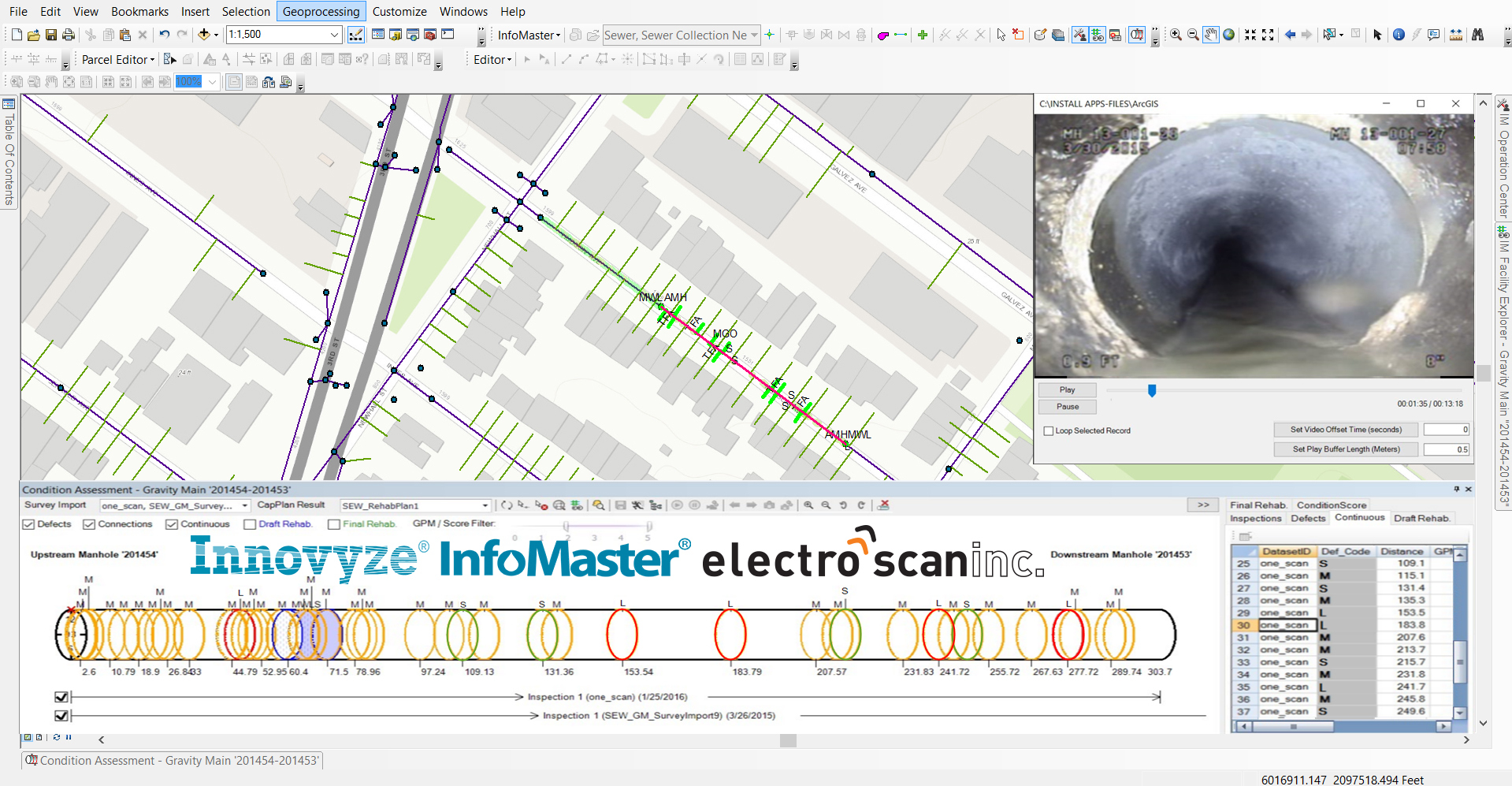Click Set Video Offset Time button
1512x786 pixels.
tap(1346, 430)
